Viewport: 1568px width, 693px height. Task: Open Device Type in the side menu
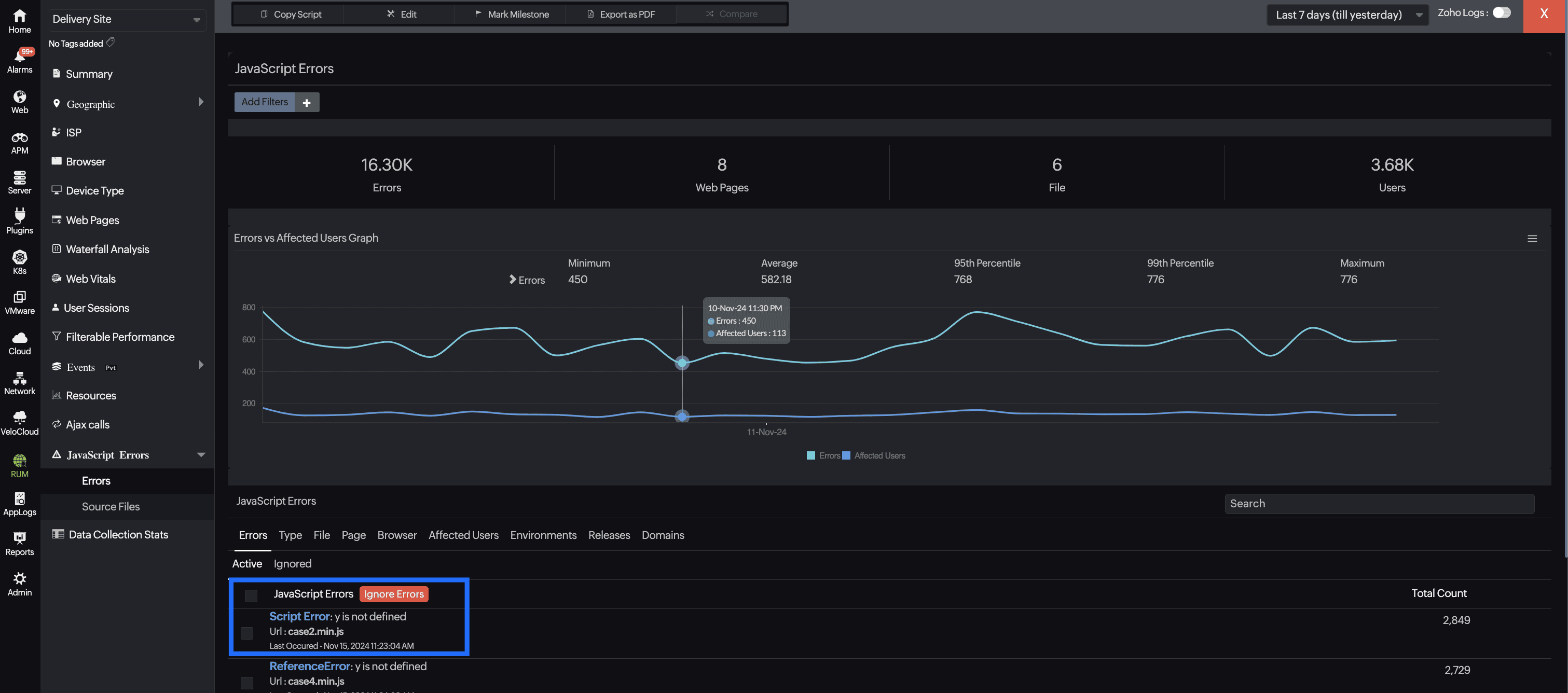tap(94, 190)
